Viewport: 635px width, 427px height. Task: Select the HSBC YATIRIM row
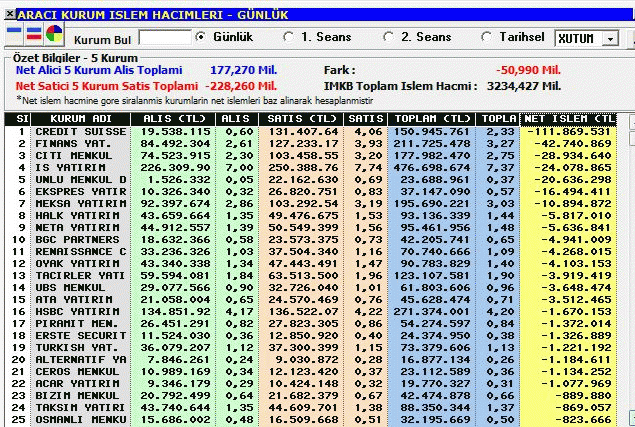pos(311,312)
